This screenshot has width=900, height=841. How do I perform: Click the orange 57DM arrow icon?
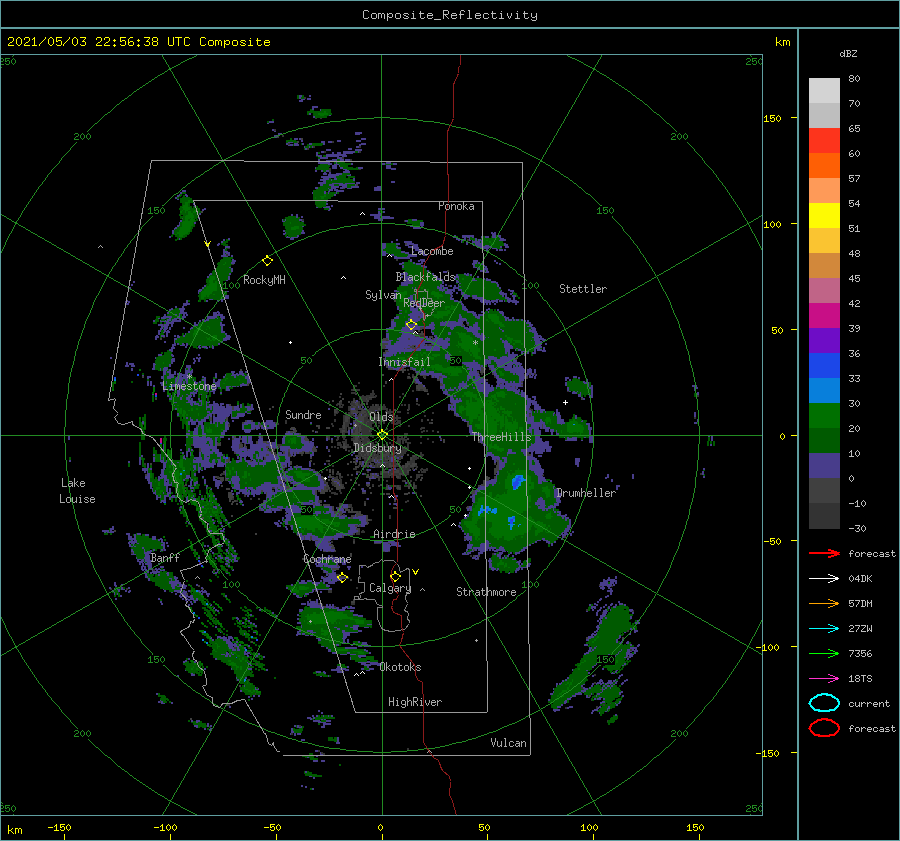[x=824, y=603]
